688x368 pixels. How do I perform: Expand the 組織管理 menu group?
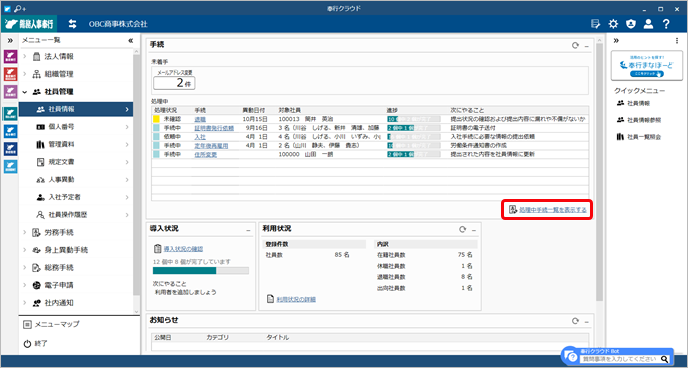pos(25,74)
